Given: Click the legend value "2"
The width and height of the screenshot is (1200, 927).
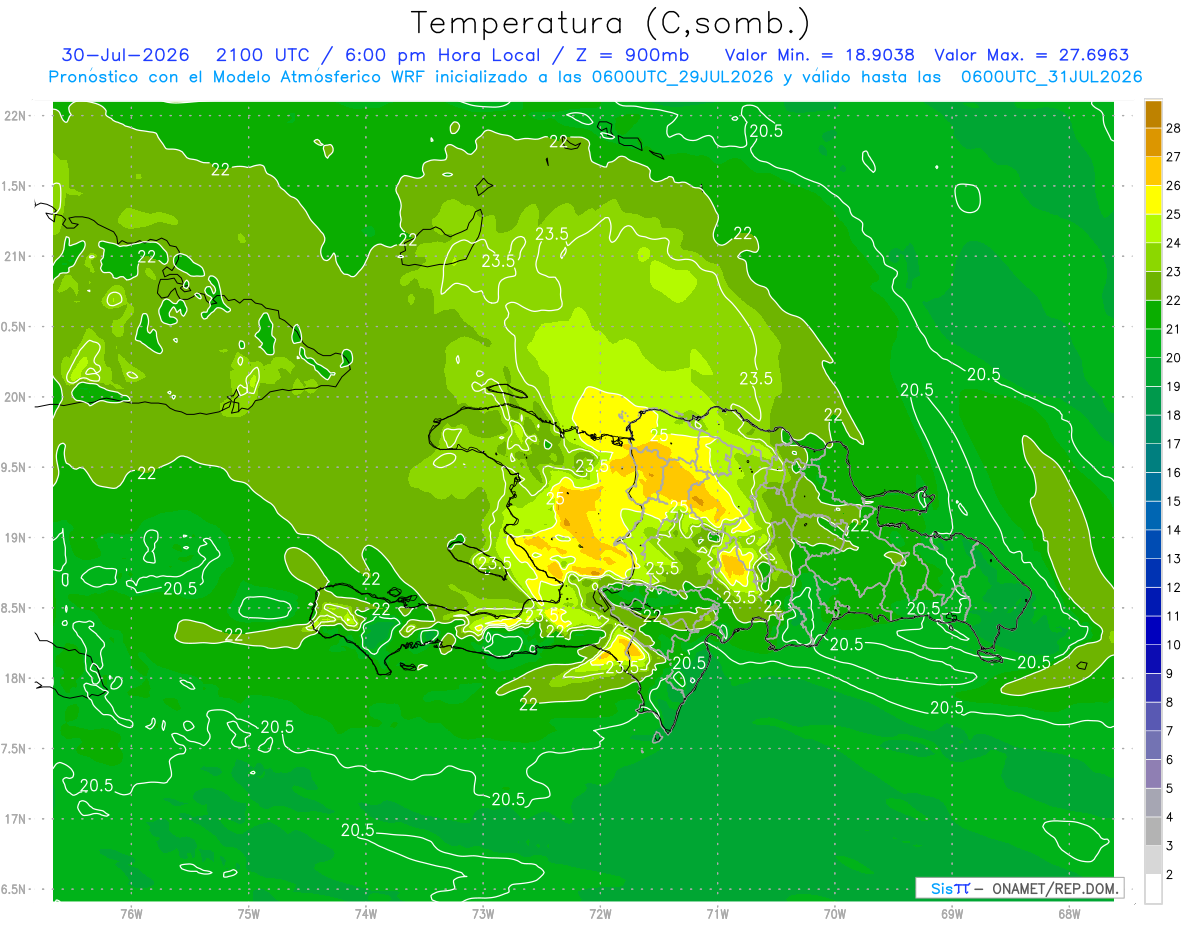Looking at the screenshot, I should coord(1170,875).
